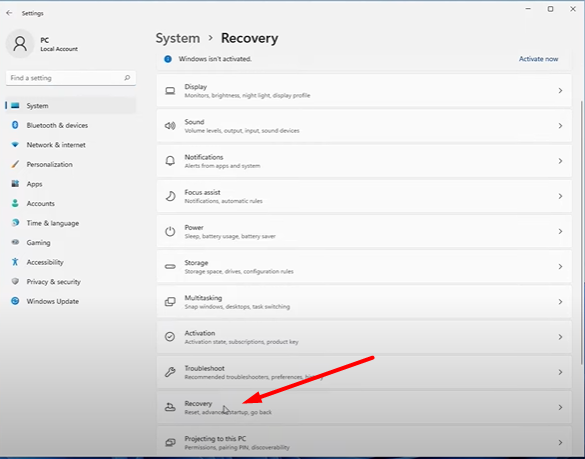Click the Sound speaker icon

(x=170, y=126)
